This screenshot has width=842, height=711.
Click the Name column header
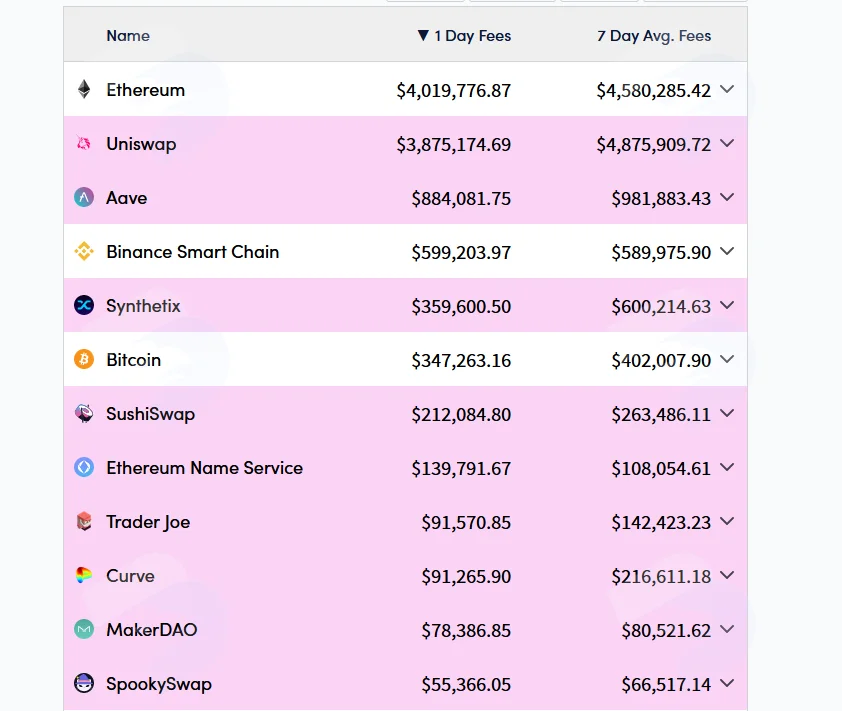tap(128, 36)
